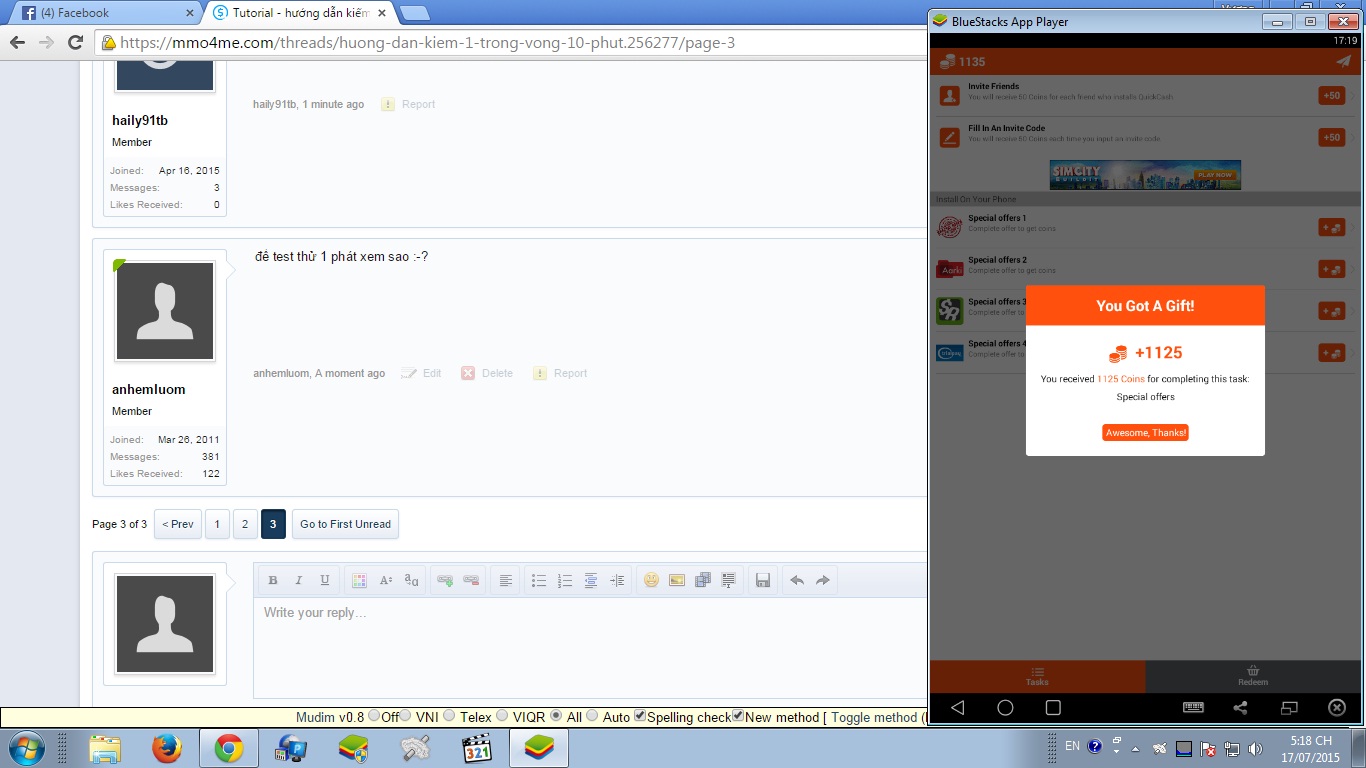Select the Mudim VIQR input method

click(502, 716)
